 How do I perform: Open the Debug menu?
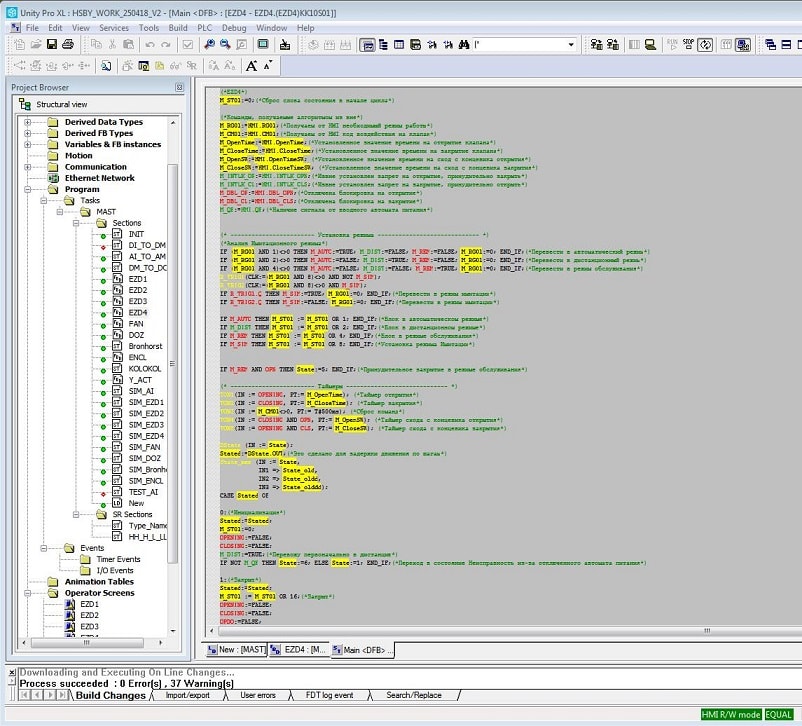point(234,28)
